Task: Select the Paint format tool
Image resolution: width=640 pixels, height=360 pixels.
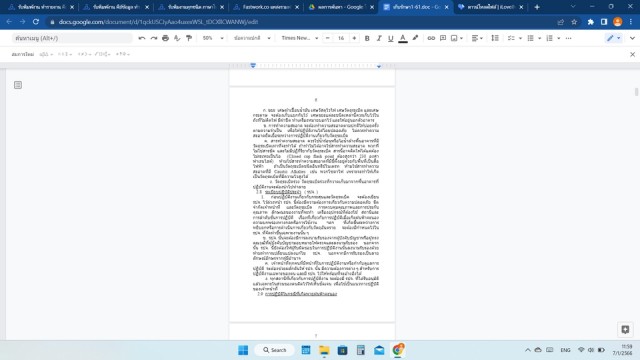Action: click(x=189, y=38)
